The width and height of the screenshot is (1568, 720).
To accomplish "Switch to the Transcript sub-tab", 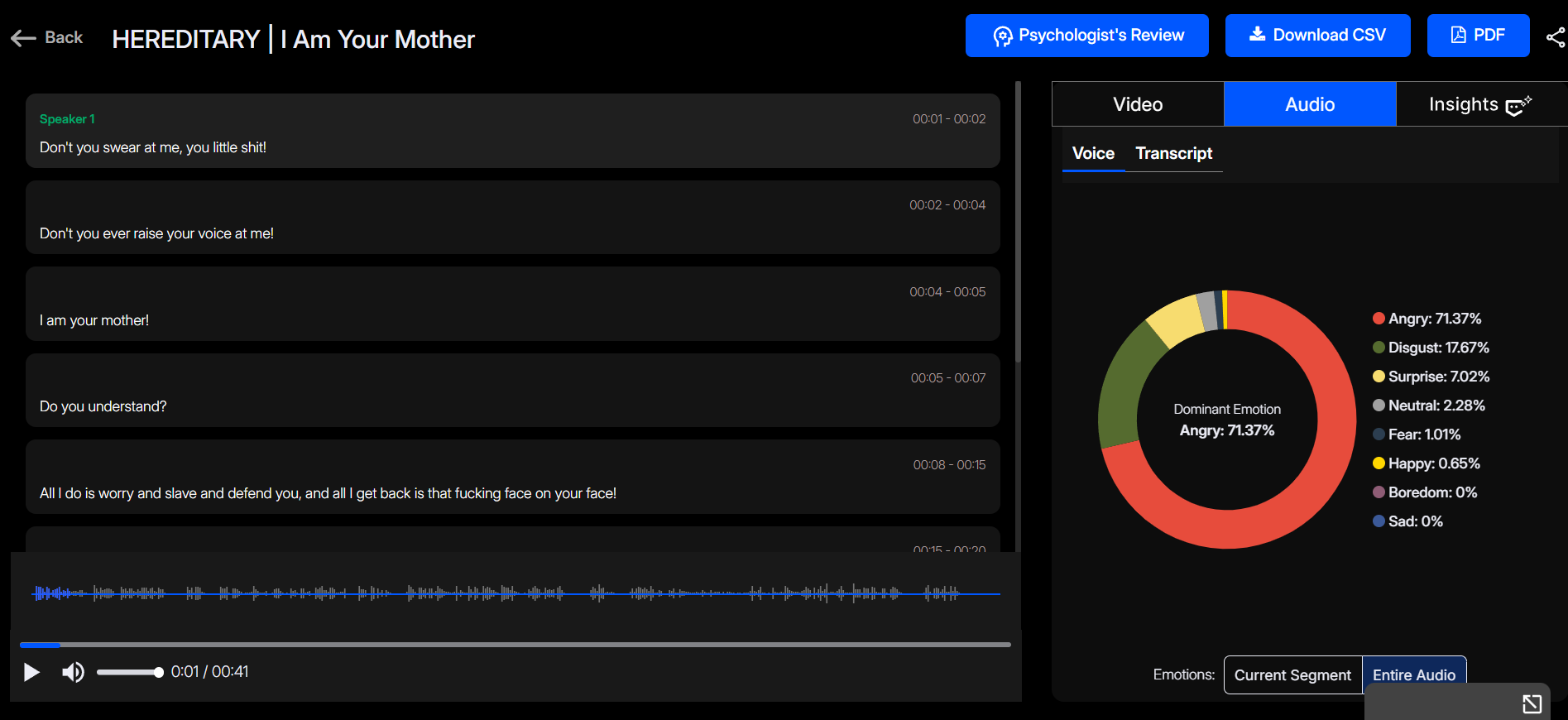I will (1173, 153).
